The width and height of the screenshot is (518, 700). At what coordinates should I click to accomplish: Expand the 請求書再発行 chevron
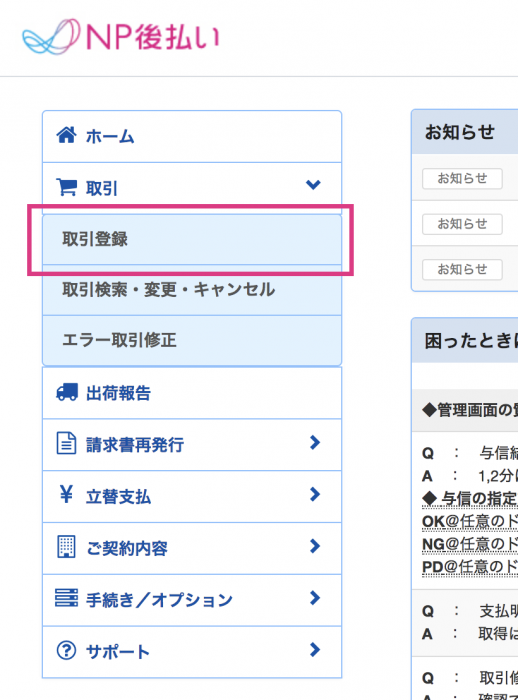[315, 442]
